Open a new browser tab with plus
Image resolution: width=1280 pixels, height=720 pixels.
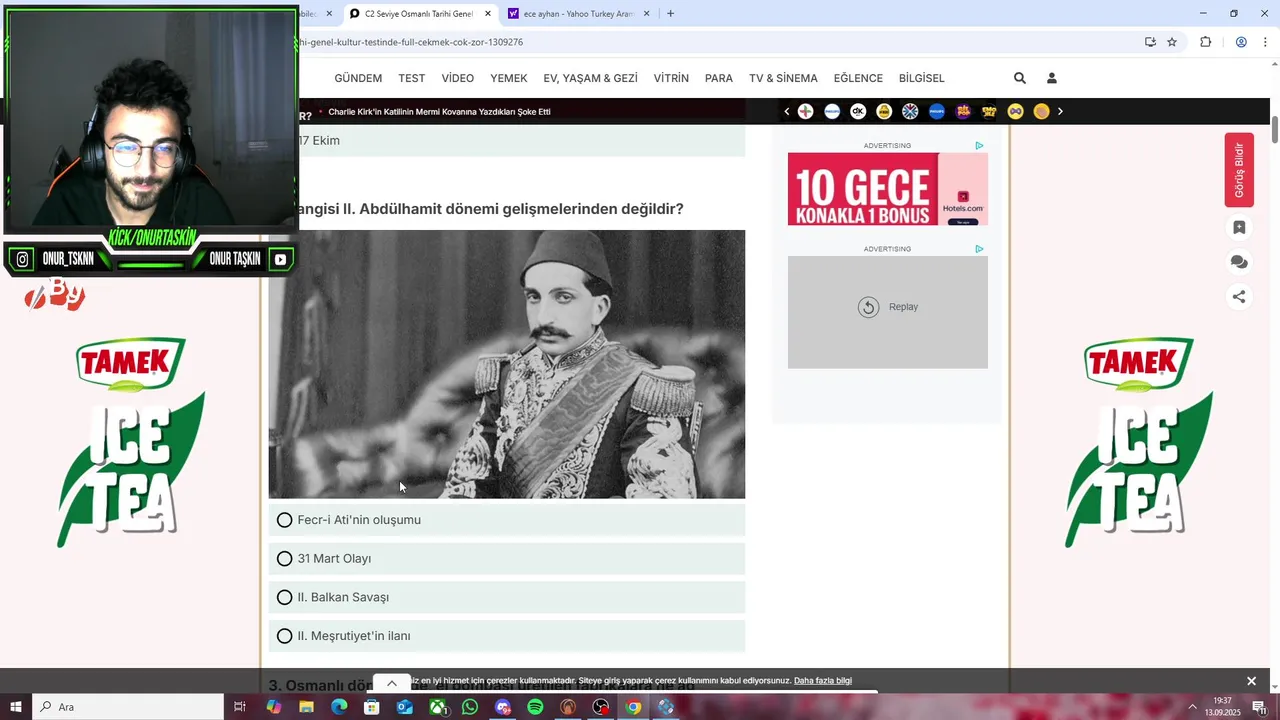pyautogui.click(x=670, y=14)
